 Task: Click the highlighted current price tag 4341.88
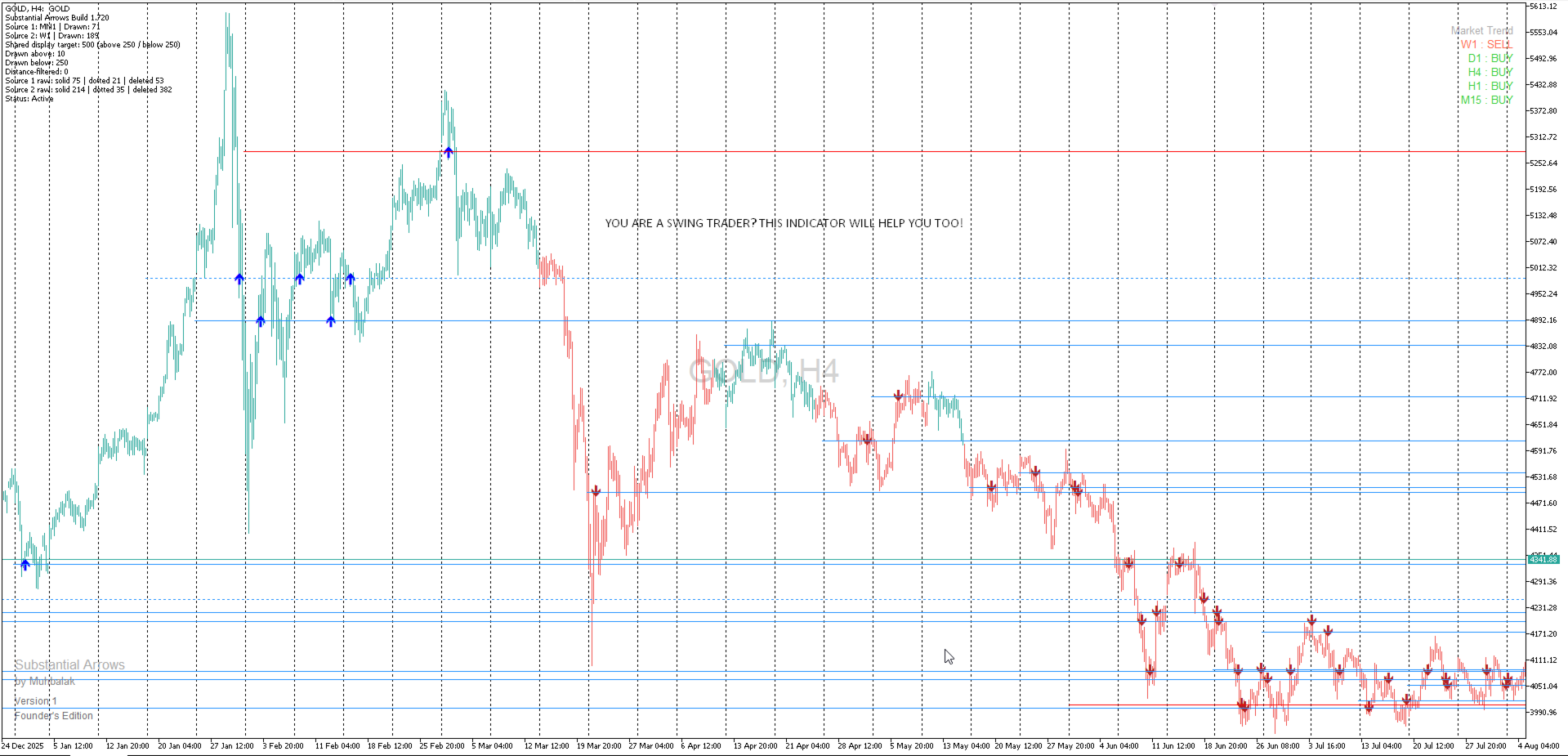pyautogui.click(x=1543, y=560)
